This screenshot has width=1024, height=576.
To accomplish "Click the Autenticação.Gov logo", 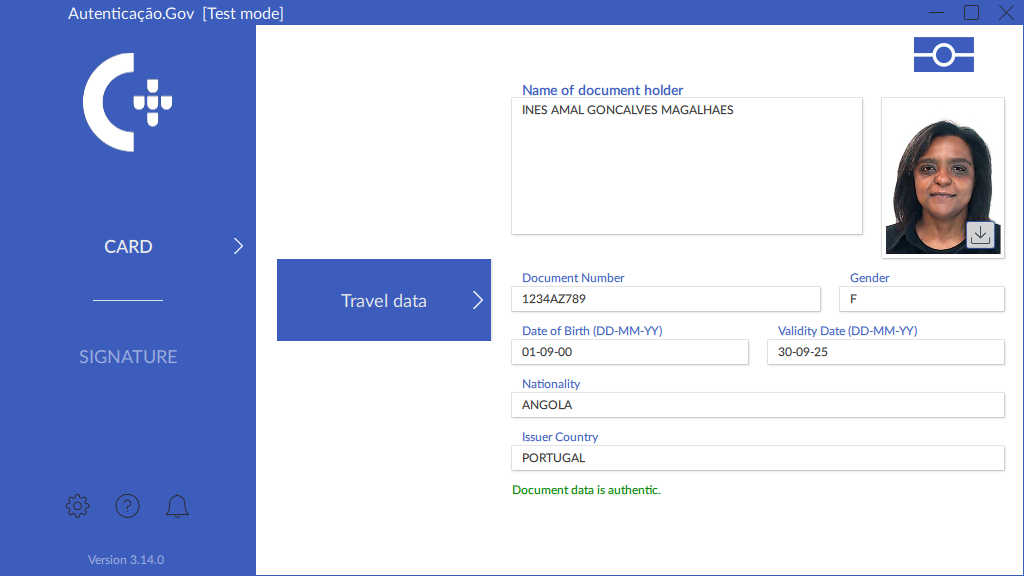I will 128,102.
